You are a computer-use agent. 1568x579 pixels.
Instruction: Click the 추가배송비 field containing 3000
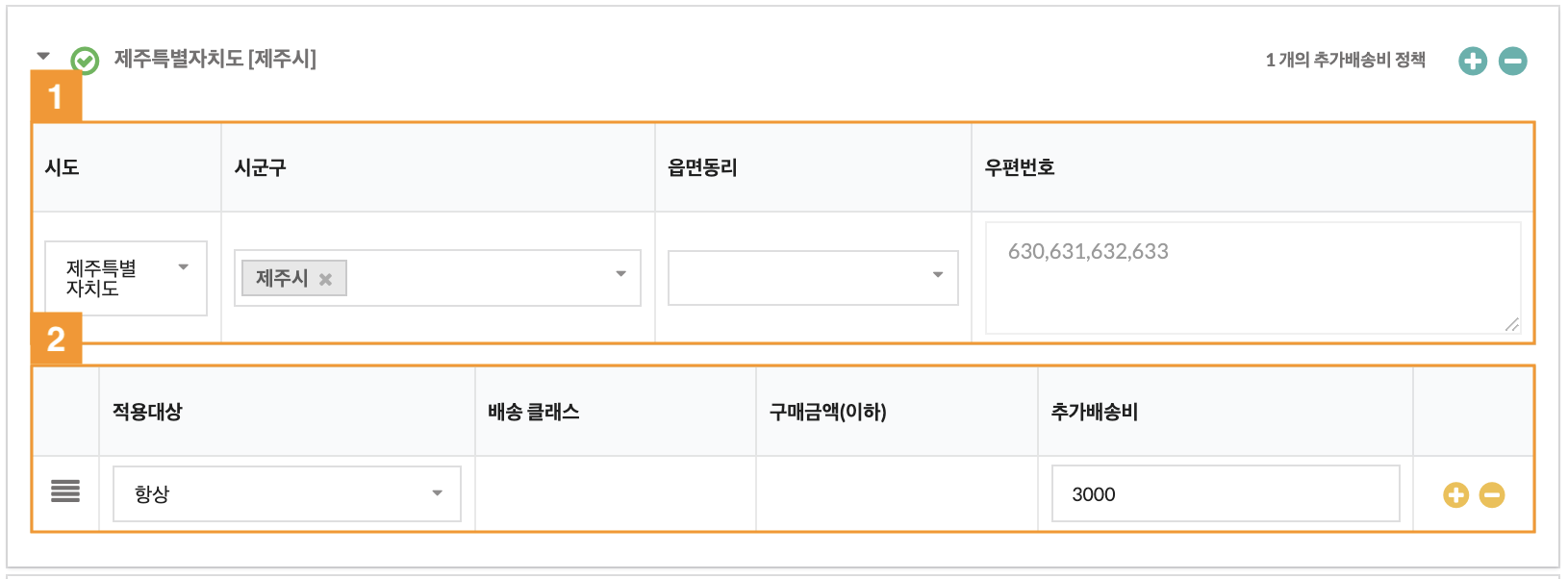point(1225,493)
